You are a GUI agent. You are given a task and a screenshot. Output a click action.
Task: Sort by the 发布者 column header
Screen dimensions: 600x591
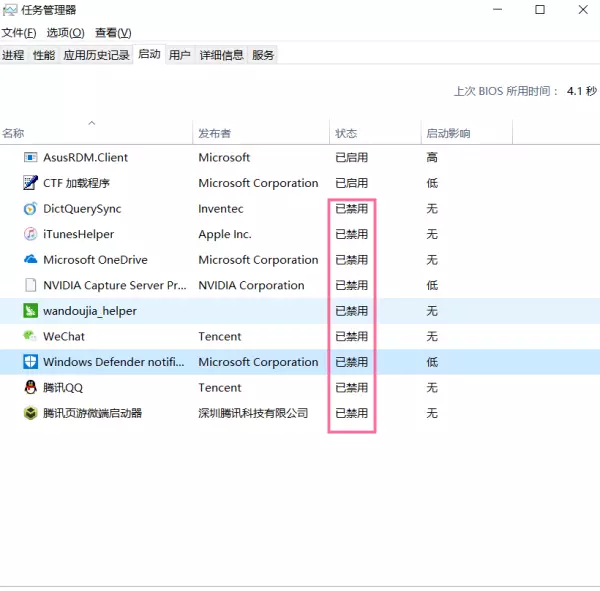(x=261, y=133)
